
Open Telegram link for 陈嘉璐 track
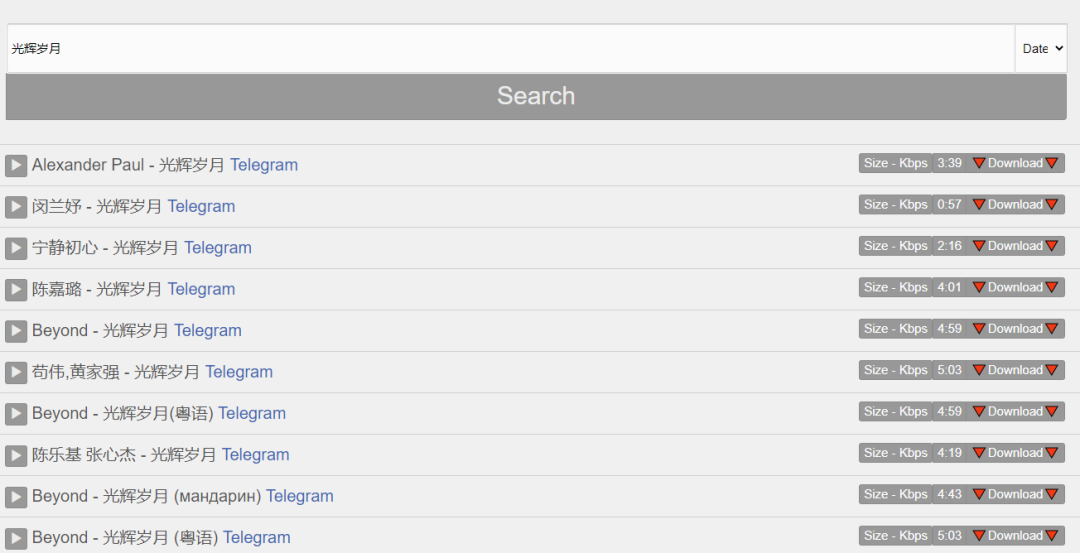(x=201, y=289)
